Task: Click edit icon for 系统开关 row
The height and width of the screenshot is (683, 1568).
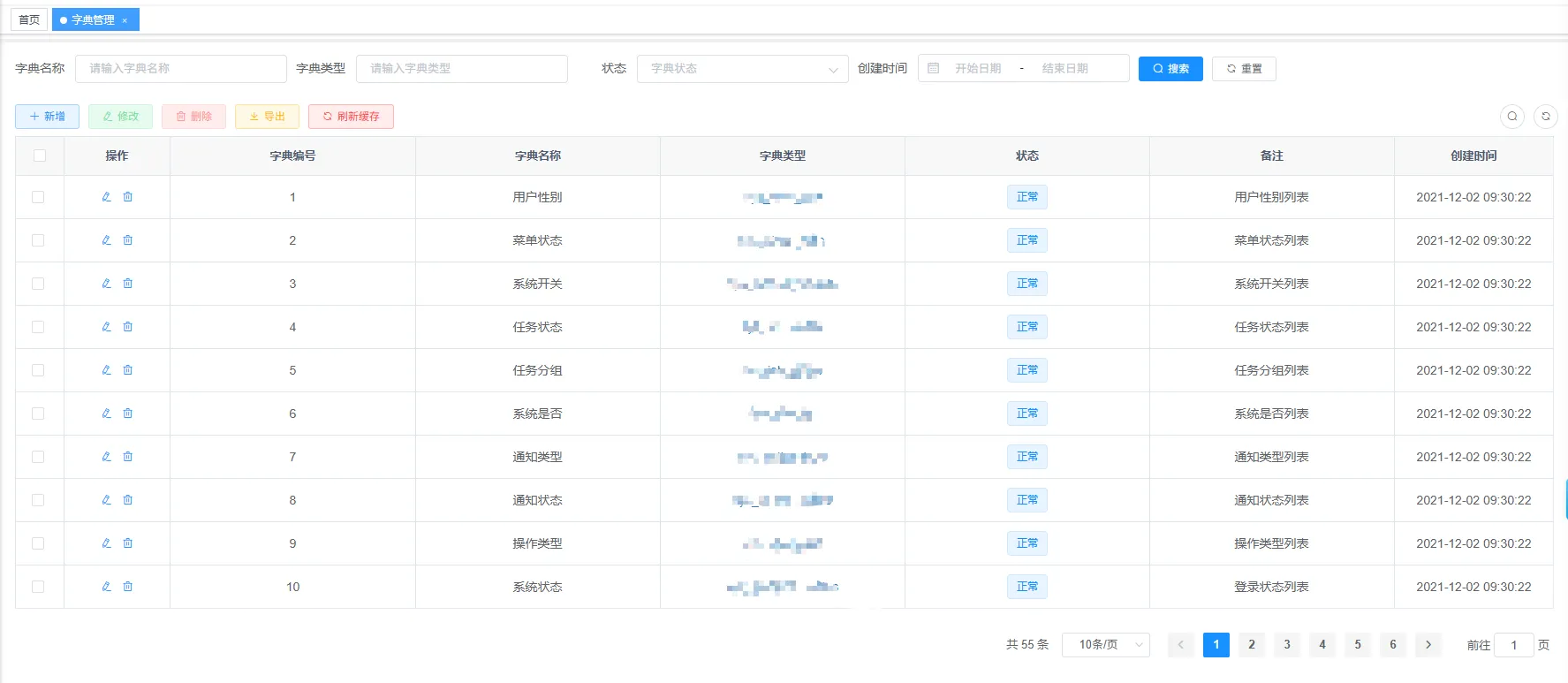Action: pos(106,284)
